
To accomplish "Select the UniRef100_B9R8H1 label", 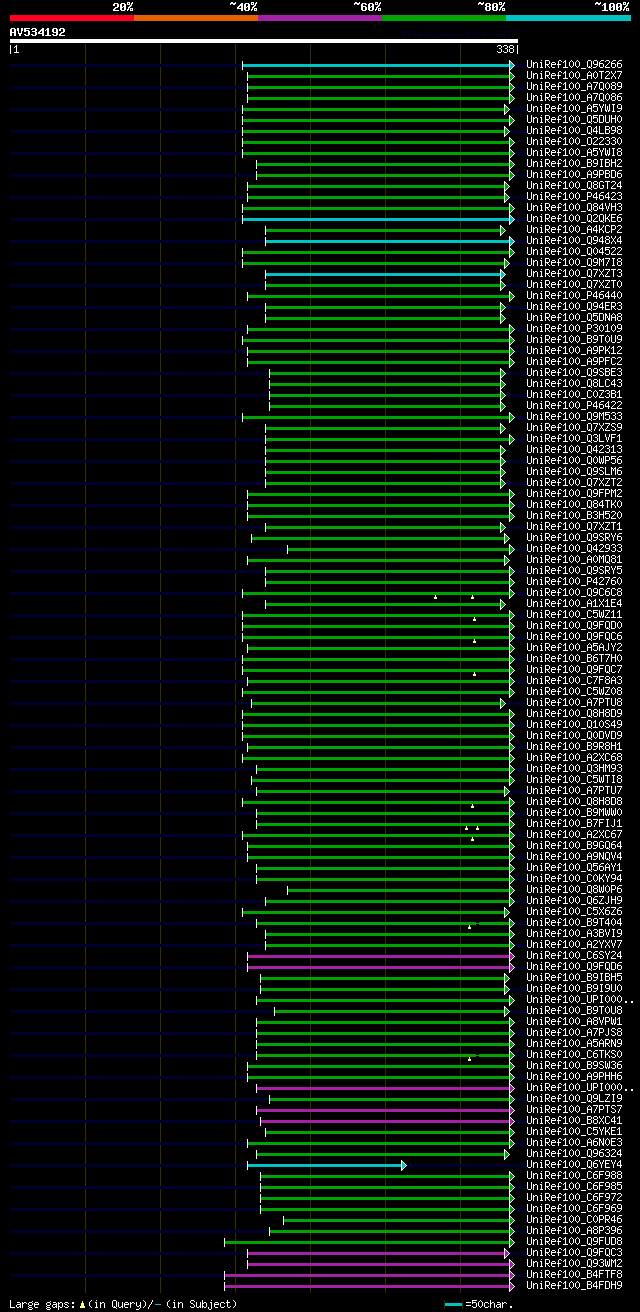I will [x=574, y=747].
